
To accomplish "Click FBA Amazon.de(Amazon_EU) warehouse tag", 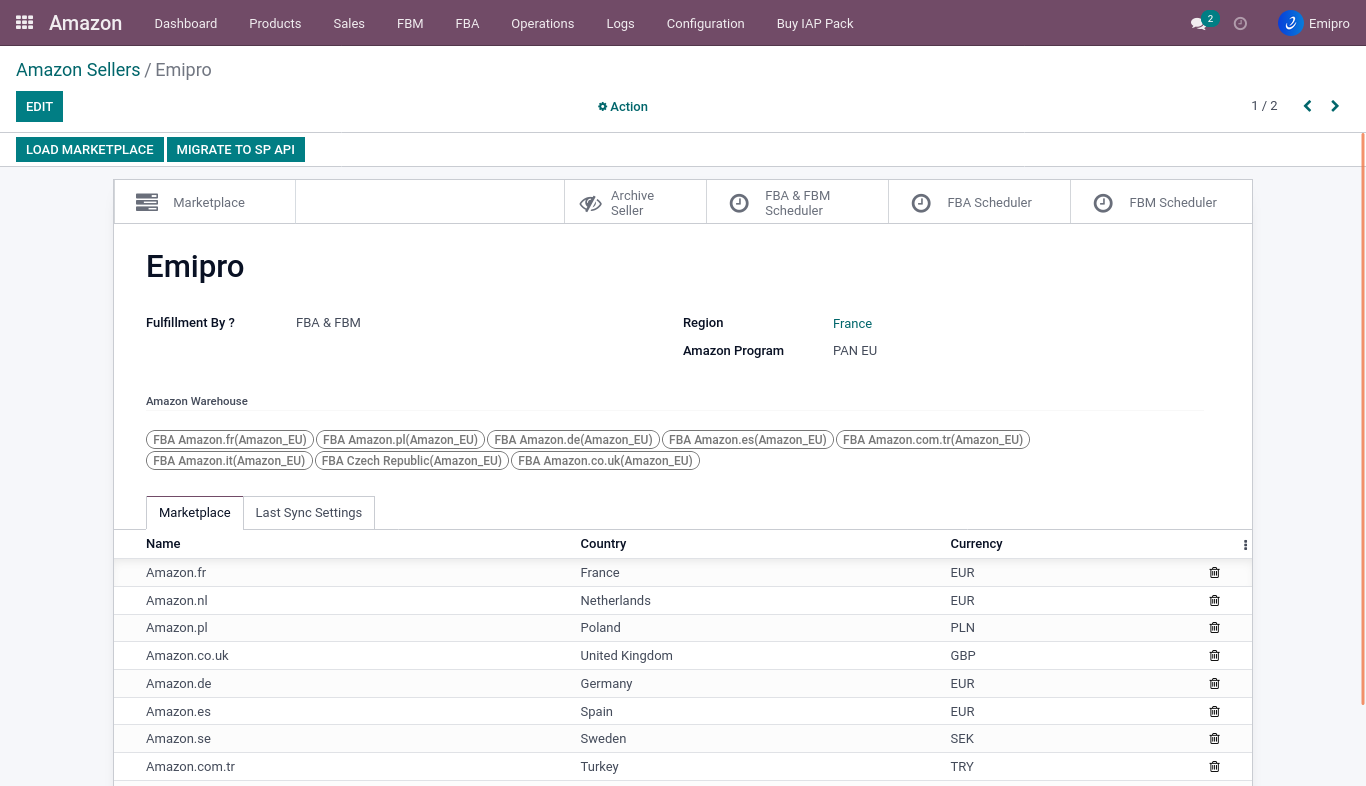I will click(x=573, y=440).
